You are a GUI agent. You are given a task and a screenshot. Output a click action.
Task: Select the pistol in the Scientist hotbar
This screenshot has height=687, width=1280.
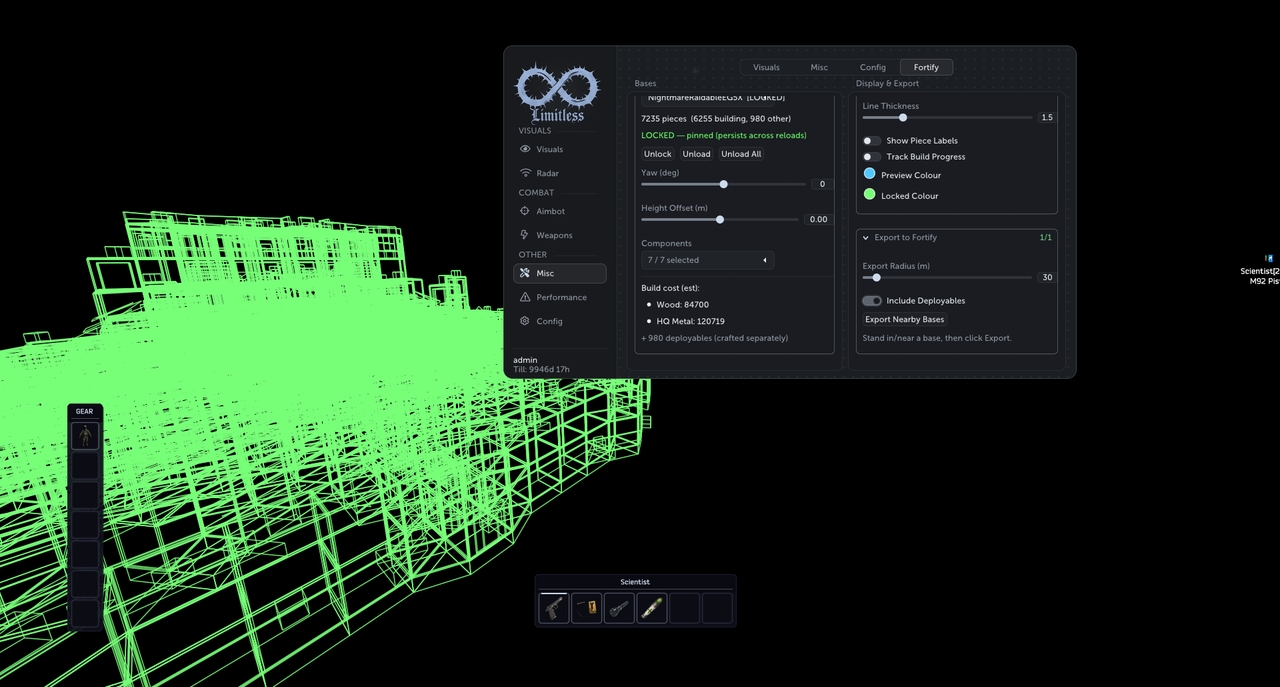click(x=553, y=608)
